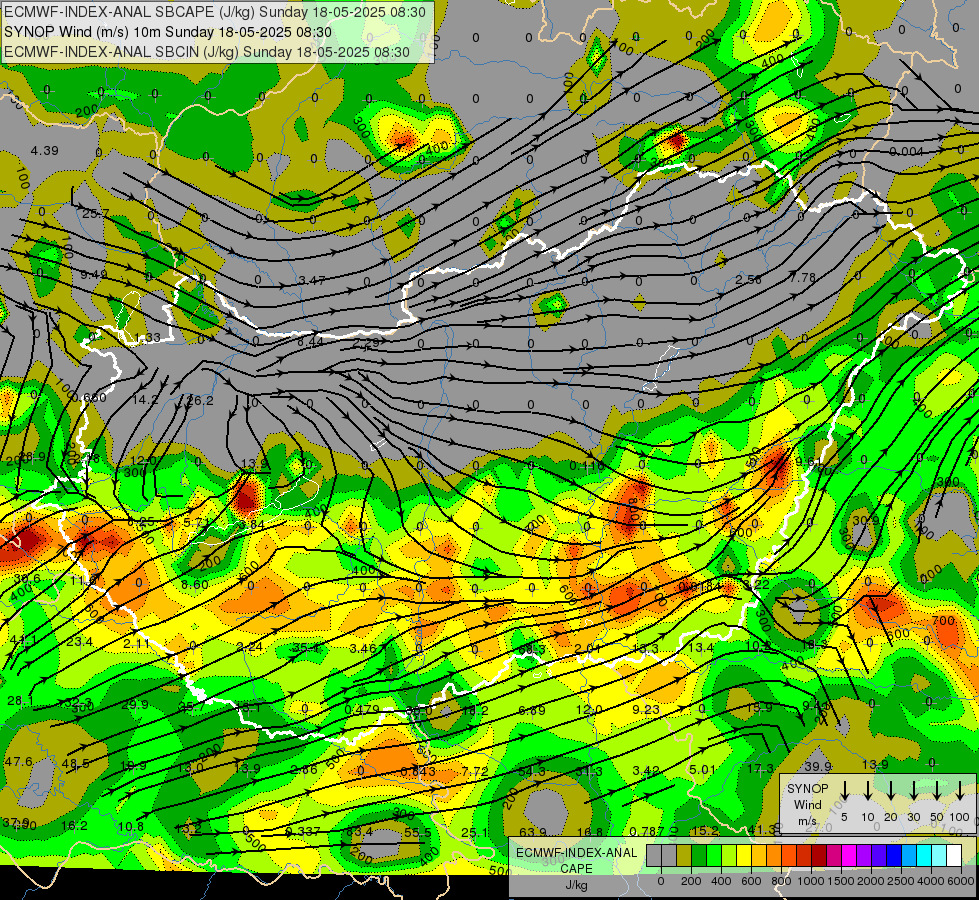Image resolution: width=979 pixels, height=900 pixels.
Task: Select the bright magenta swatch in CAPE scale
Action: coord(849,856)
